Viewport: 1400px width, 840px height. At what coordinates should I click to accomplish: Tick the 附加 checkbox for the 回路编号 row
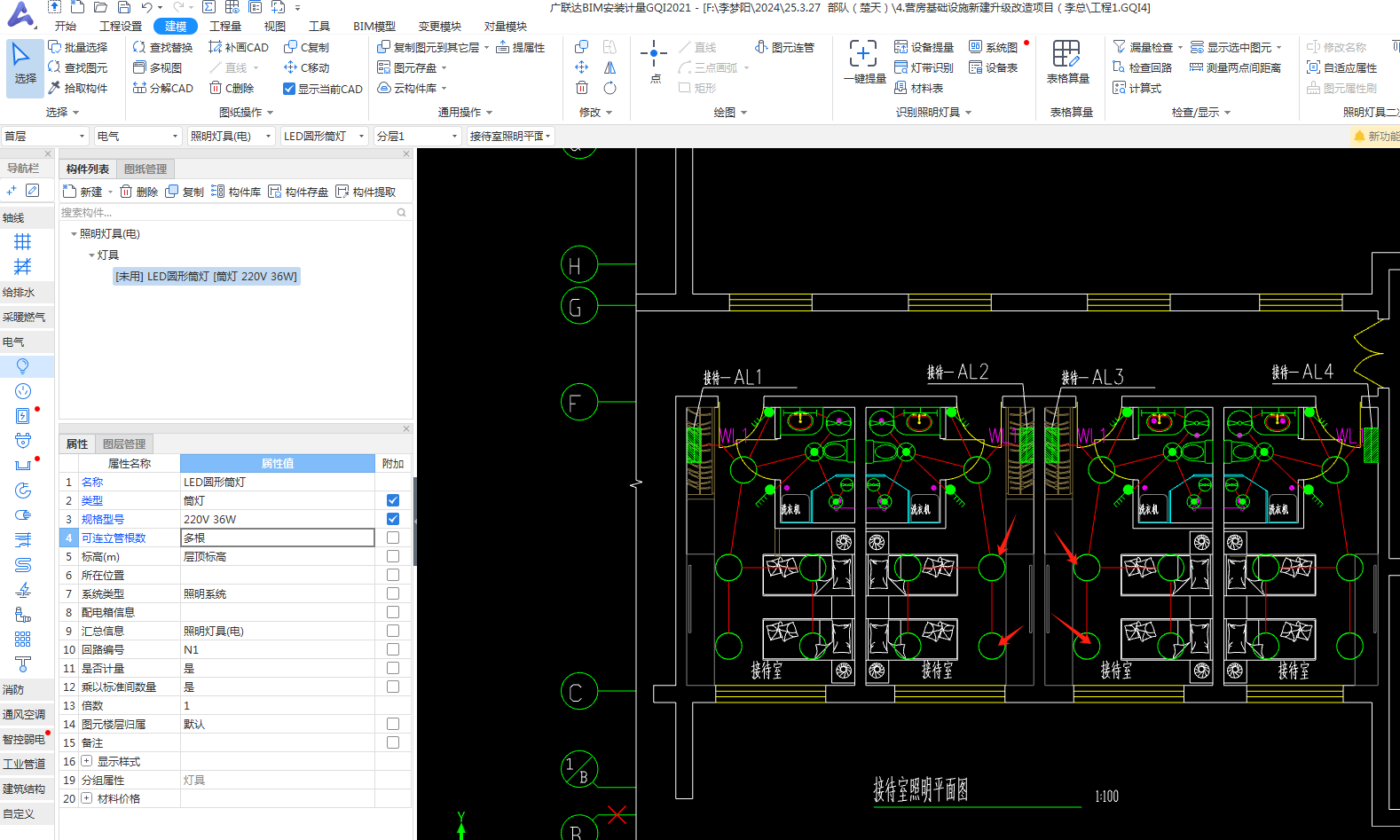point(393,649)
